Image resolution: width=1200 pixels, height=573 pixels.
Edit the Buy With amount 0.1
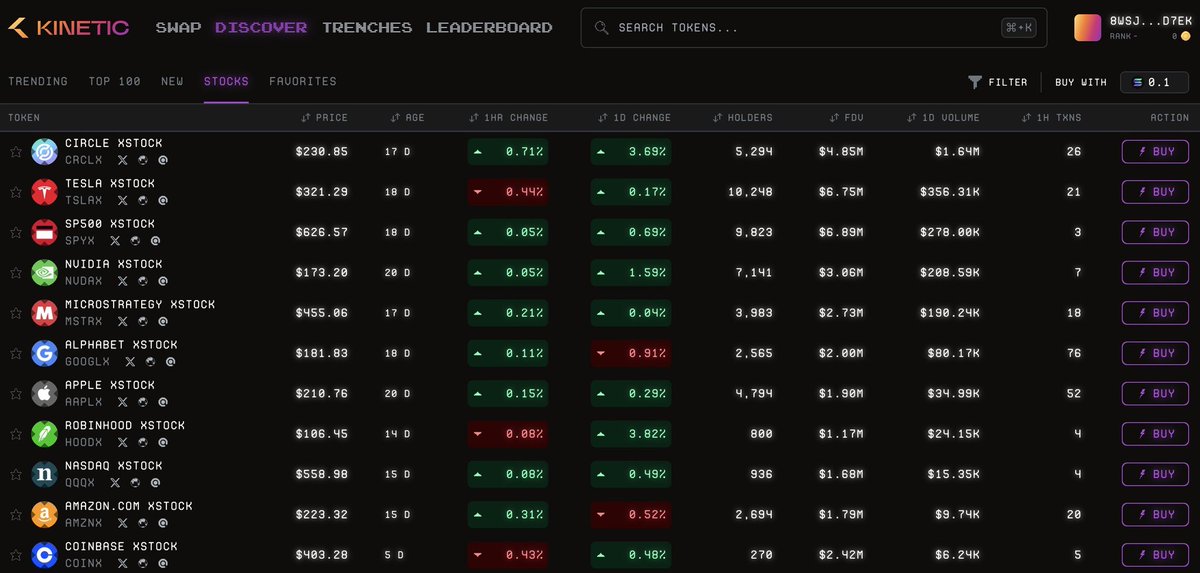(1154, 82)
